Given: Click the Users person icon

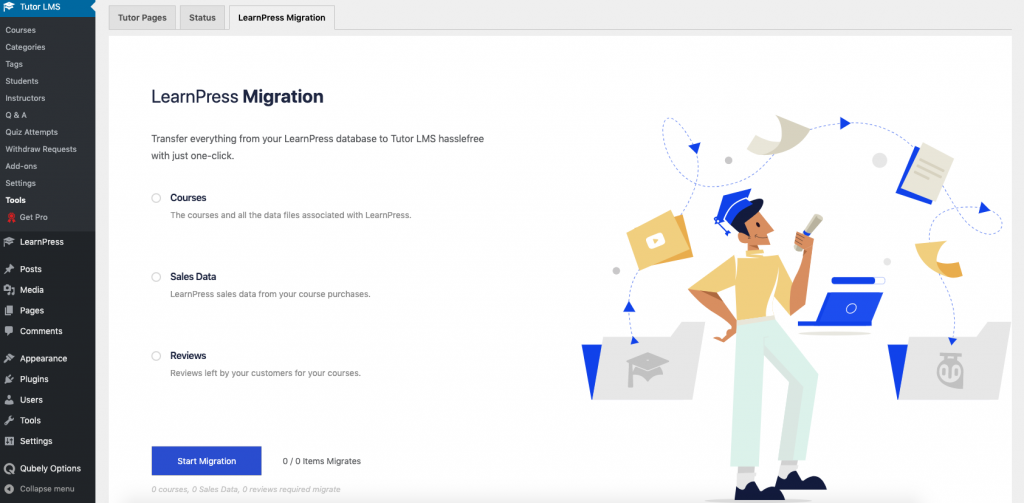Looking at the screenshot, I should tap(8, 400).
